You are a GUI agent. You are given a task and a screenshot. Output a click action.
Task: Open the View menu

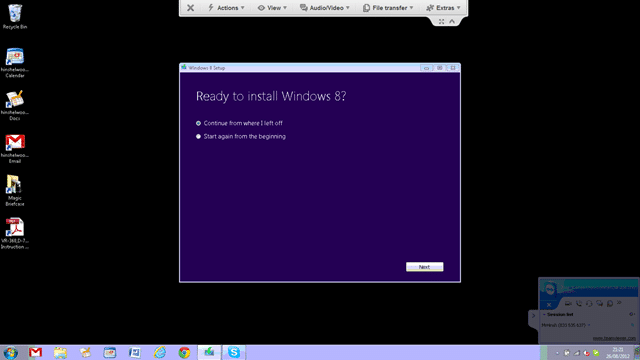coord(272,8)
